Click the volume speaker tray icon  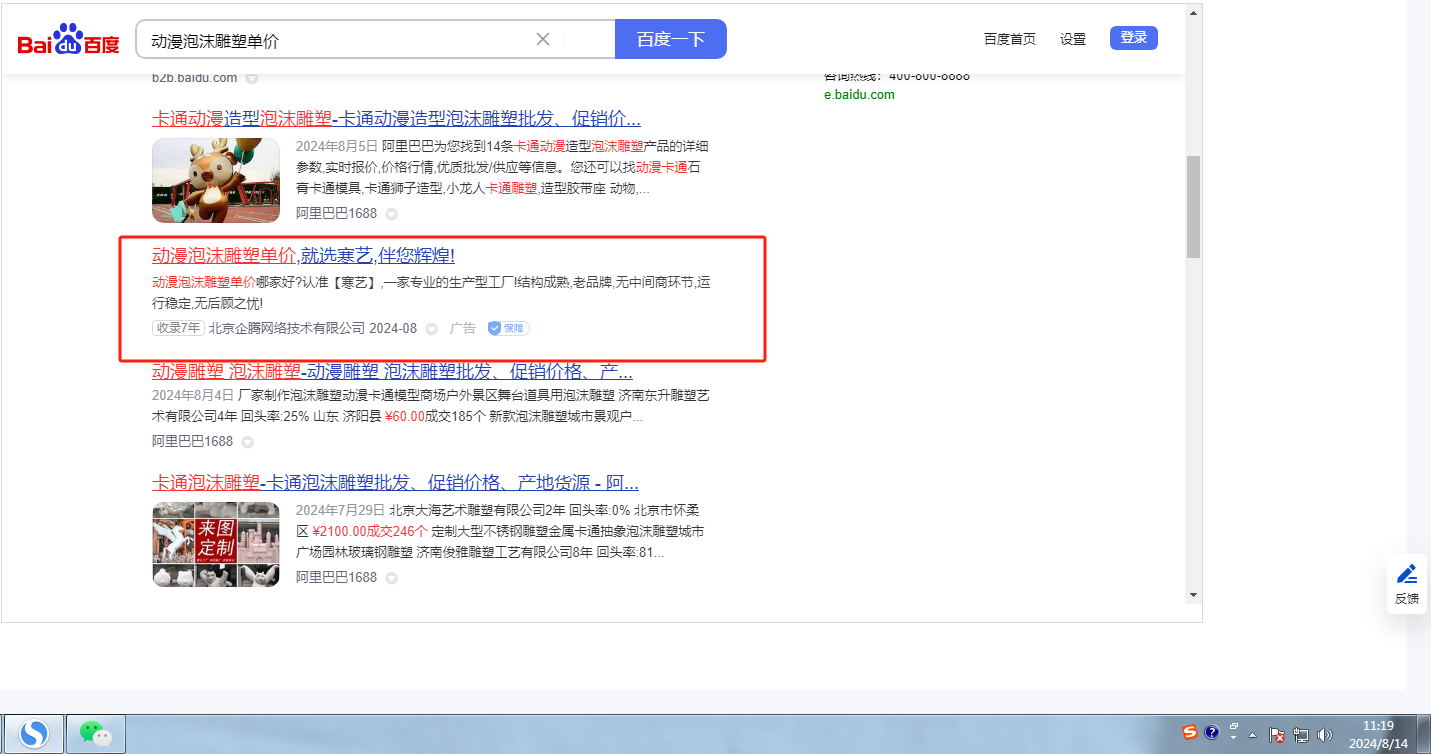pos(1326,735)
